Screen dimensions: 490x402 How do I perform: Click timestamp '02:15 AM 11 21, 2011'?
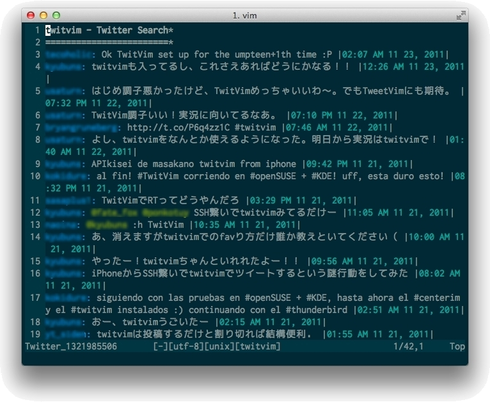pyautogui.click(x=270, y=322)
